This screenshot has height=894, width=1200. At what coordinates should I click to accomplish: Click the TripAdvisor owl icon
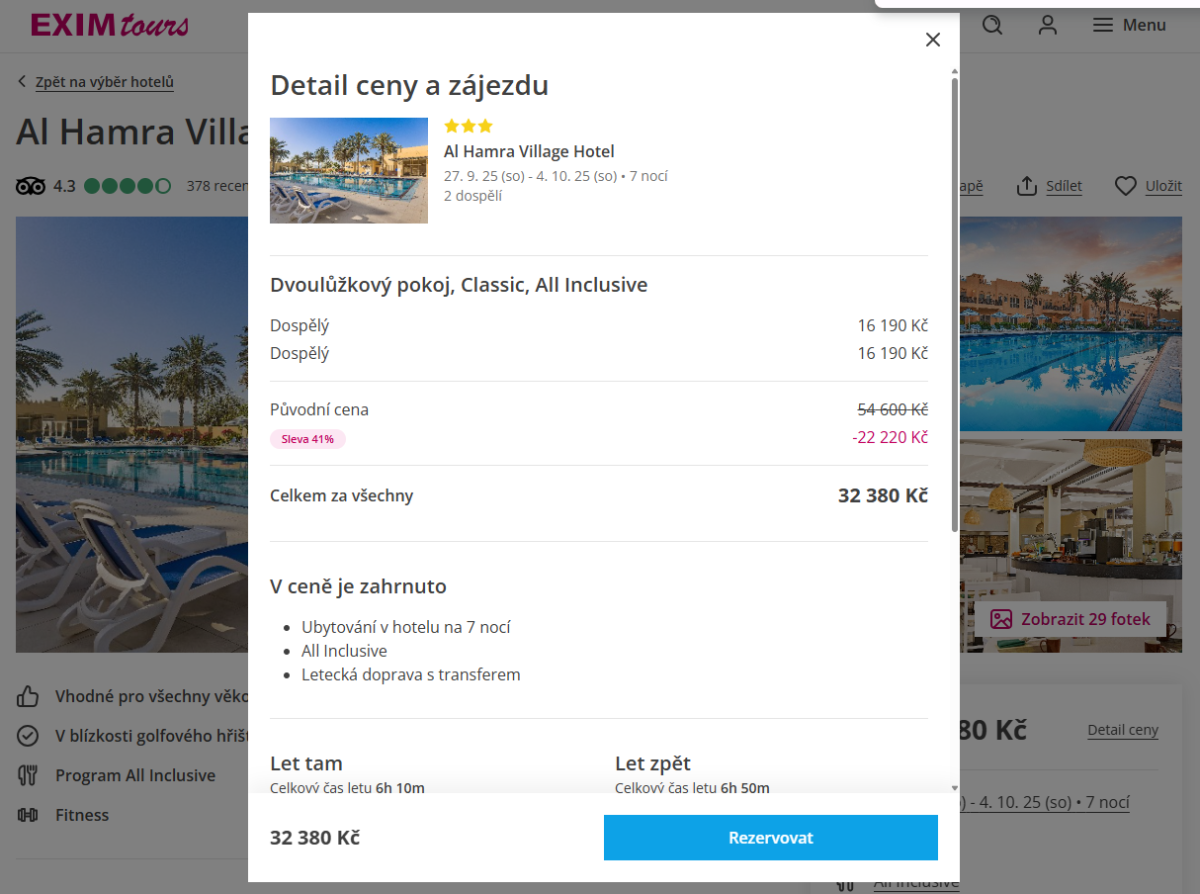pos(31,186)
